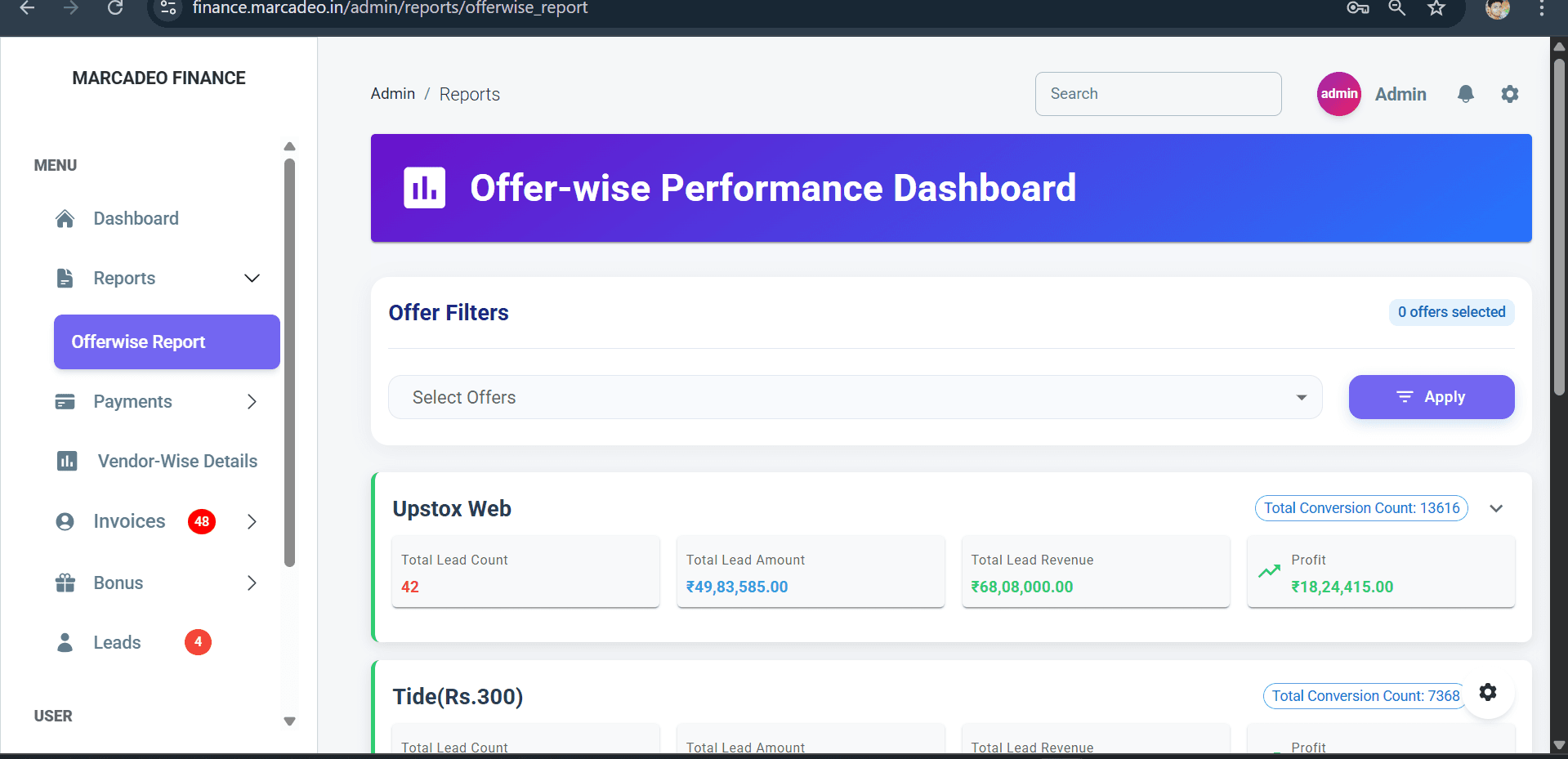Image resolution: width=1568 pixels, height=759 pixels.
Task: Click the admin avatar badge
Action: pos(1338,93)
